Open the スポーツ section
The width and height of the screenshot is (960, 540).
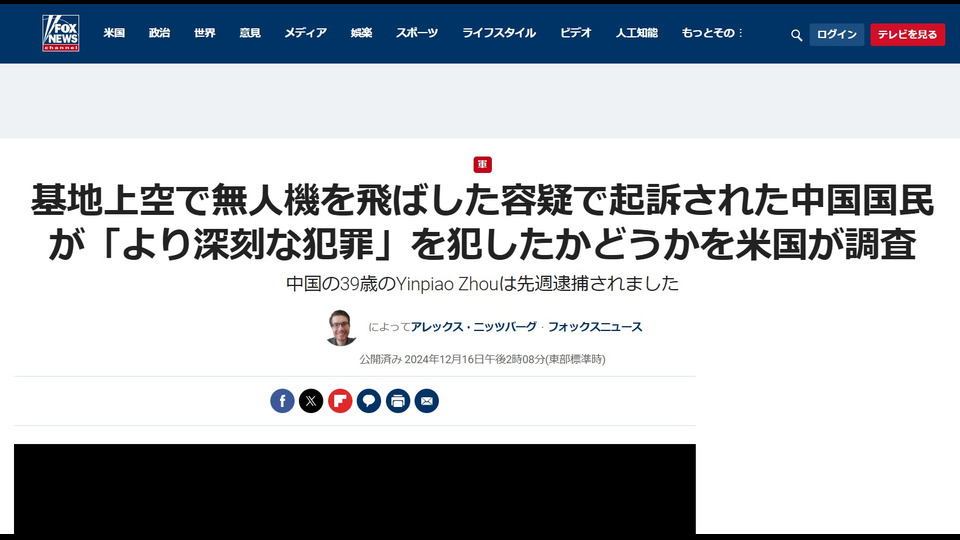pyautogui.click(x=417, y=33)
